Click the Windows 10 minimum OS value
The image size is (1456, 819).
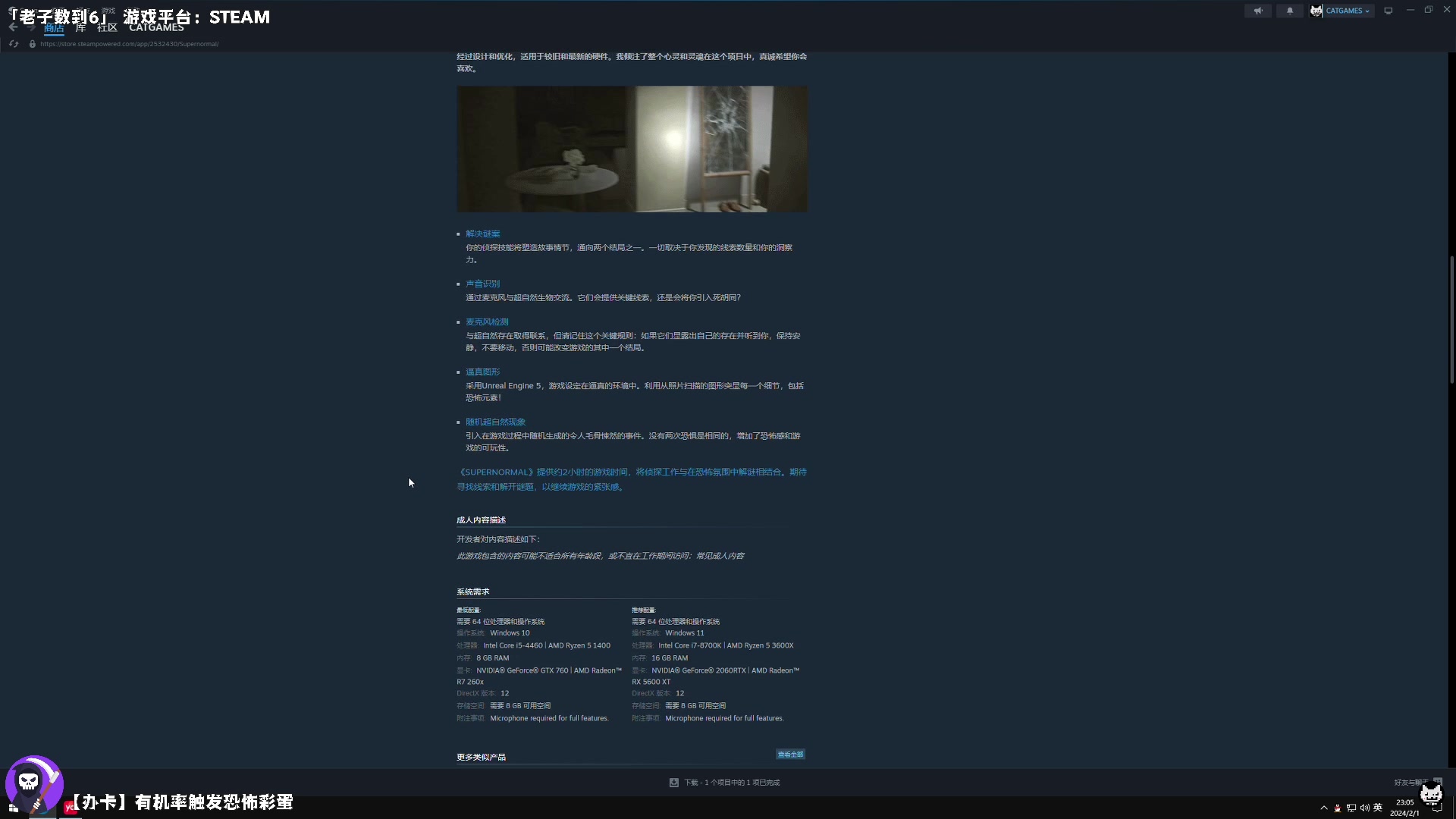510,633
